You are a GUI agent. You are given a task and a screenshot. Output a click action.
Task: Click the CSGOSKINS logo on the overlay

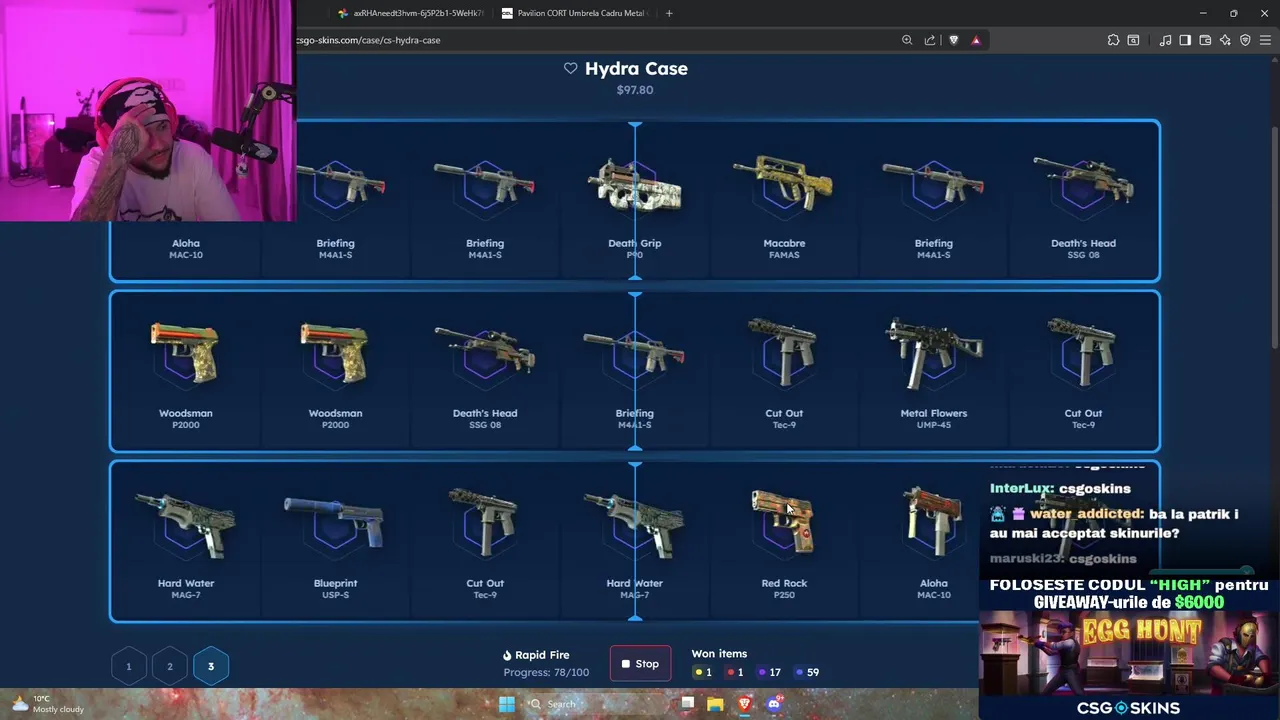pos(1128,708)
